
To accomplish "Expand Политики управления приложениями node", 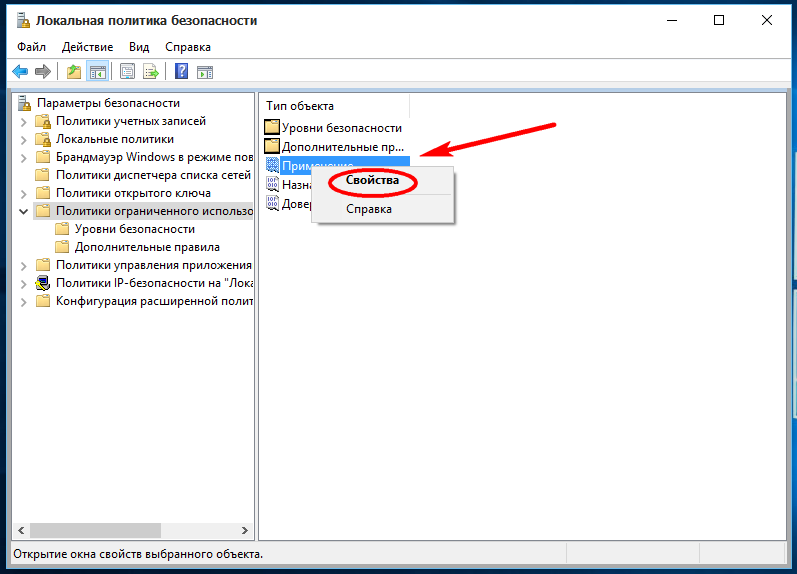I will pyautogui.click(x=23, y=266).
